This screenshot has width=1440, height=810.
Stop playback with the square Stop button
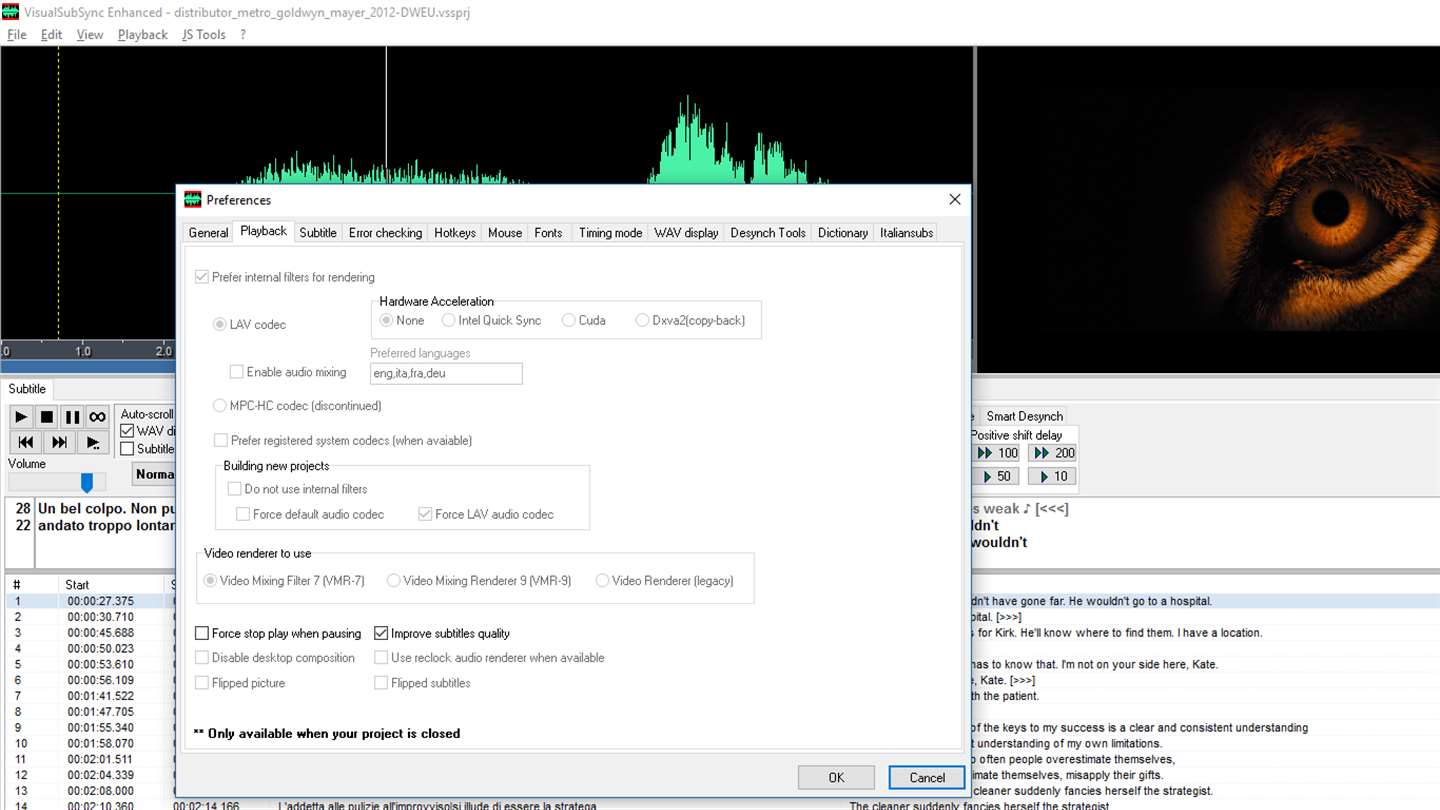(x=47, y=417)
